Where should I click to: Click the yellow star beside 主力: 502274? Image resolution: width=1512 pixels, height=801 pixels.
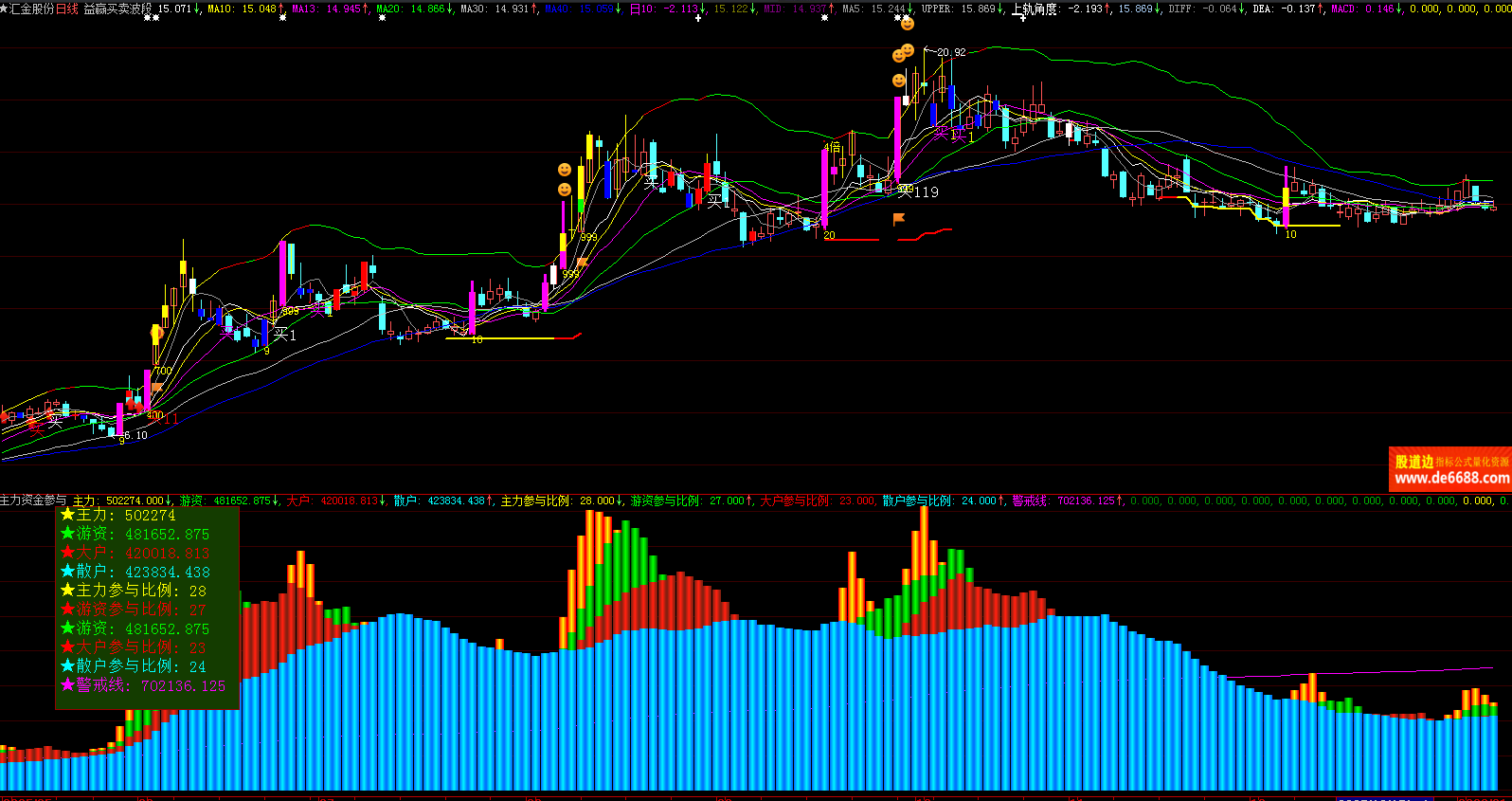[67, 515]
